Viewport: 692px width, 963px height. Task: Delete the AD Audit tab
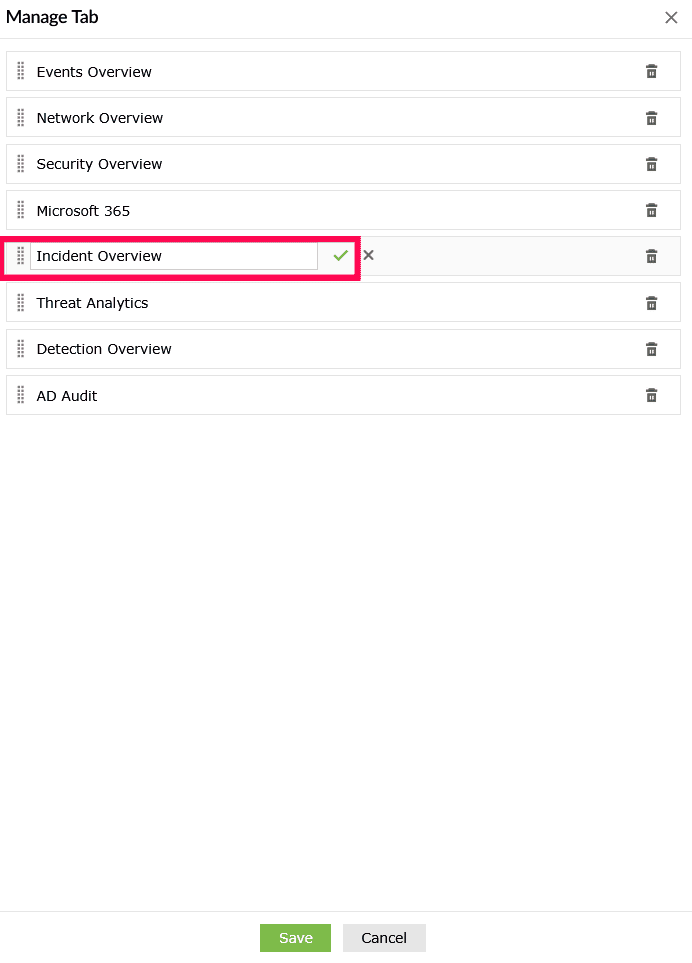[x=651, y=395]
